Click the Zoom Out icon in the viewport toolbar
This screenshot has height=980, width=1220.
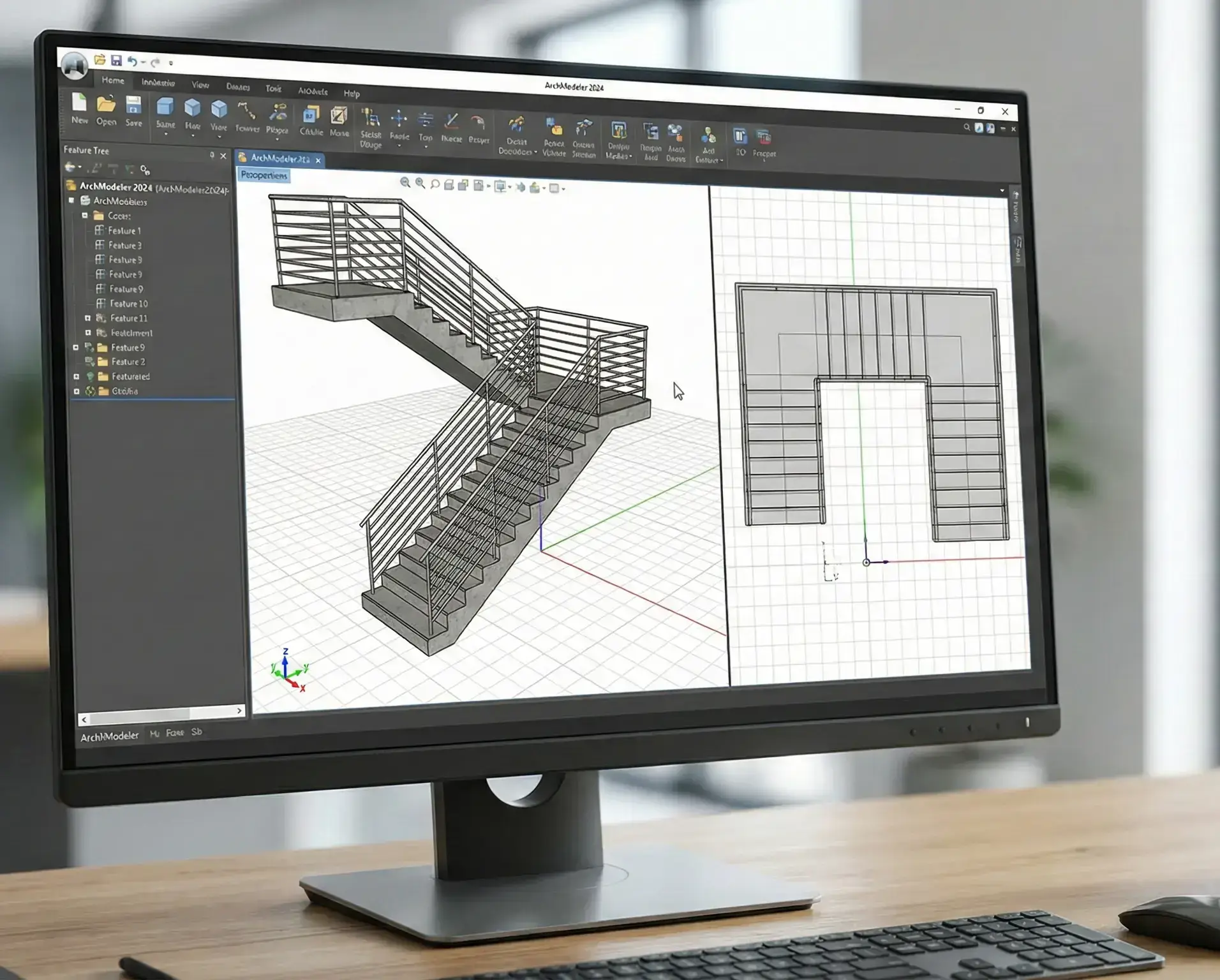point(420,184)
